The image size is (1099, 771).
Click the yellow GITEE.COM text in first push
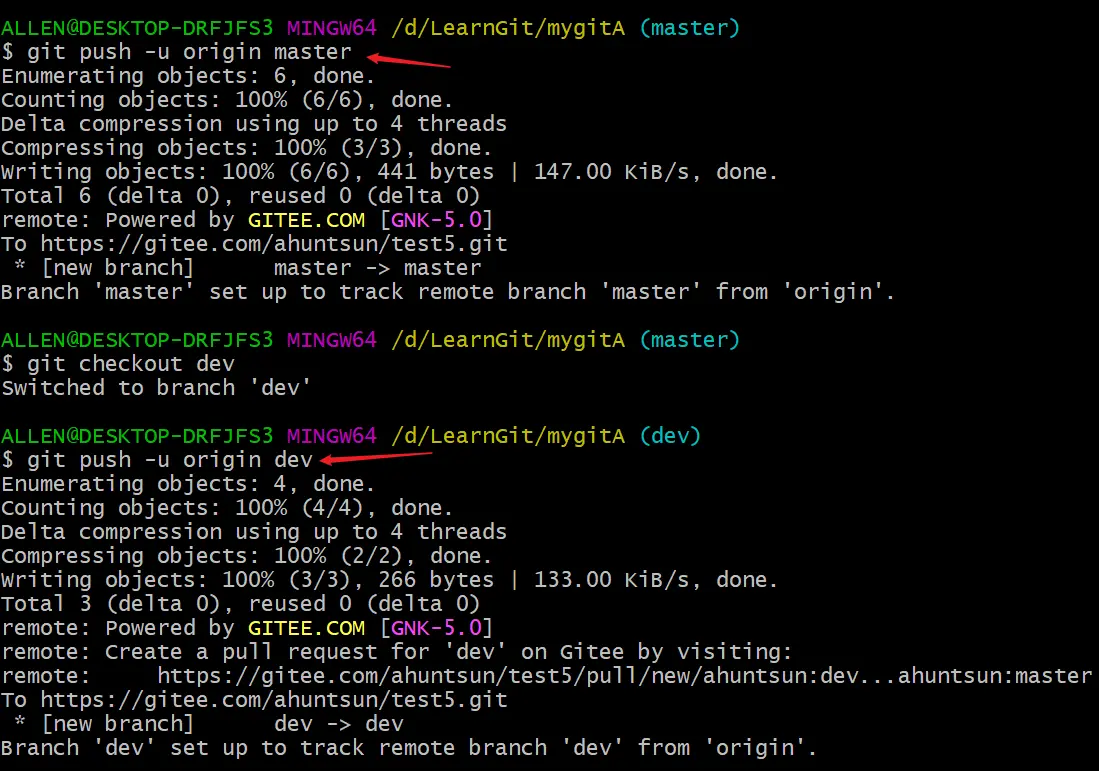pos(306,220)
